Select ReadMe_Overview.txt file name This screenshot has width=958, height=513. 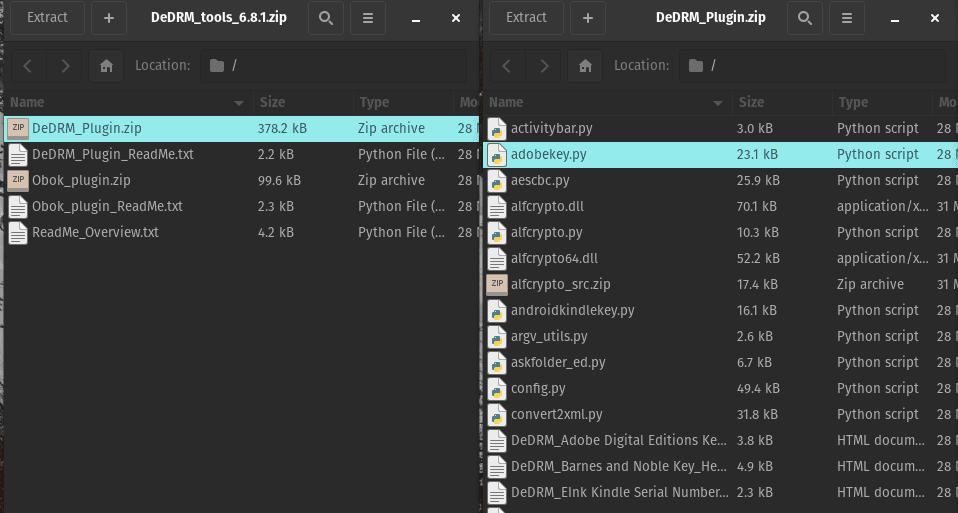tap(95, 232)
